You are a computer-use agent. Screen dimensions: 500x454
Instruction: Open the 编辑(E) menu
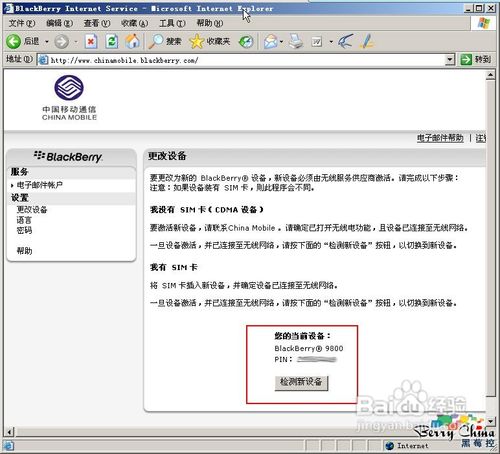[59, 23]
